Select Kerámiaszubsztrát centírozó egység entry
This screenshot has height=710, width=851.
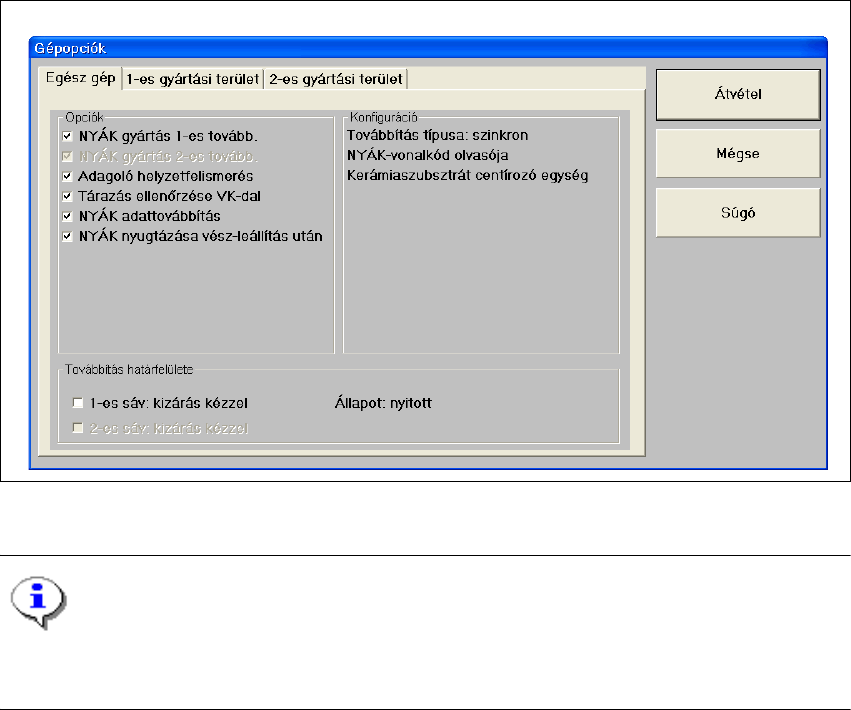click(467, 175)
